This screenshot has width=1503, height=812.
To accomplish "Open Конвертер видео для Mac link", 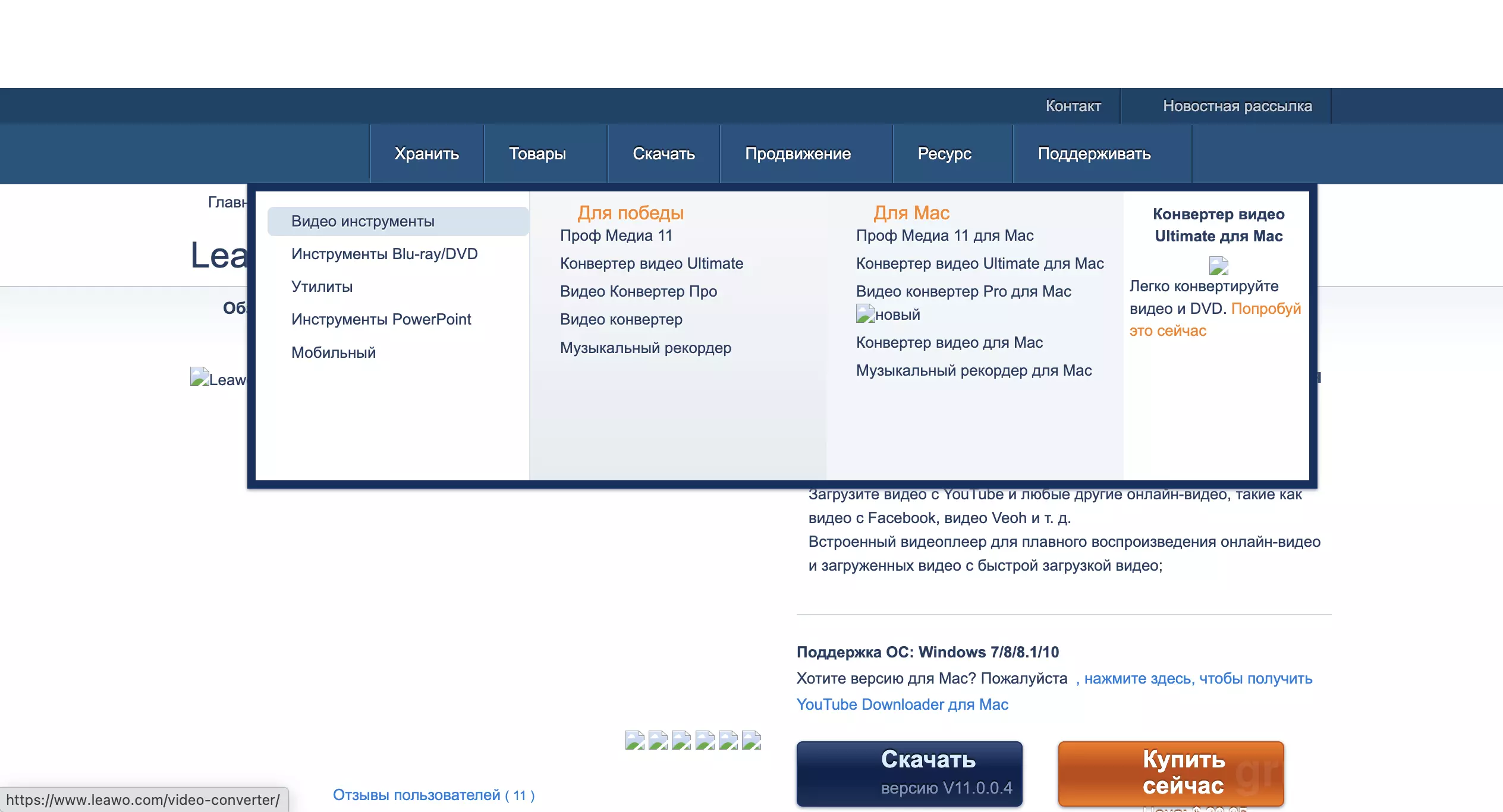I will pos(949,342).
